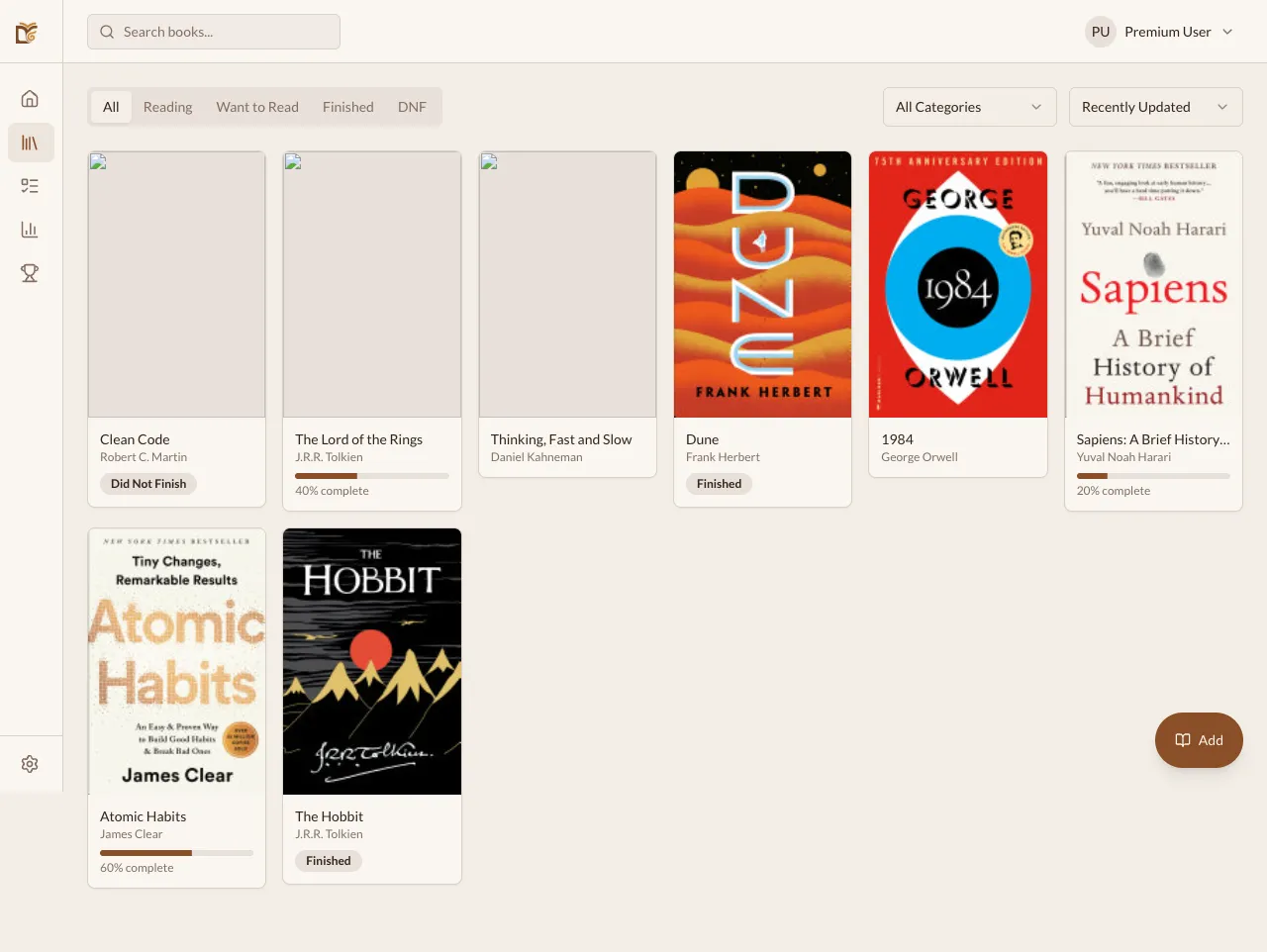Open the trophy achievements icon
This screenshot has height=952, width=1267.
click(30, 273)
